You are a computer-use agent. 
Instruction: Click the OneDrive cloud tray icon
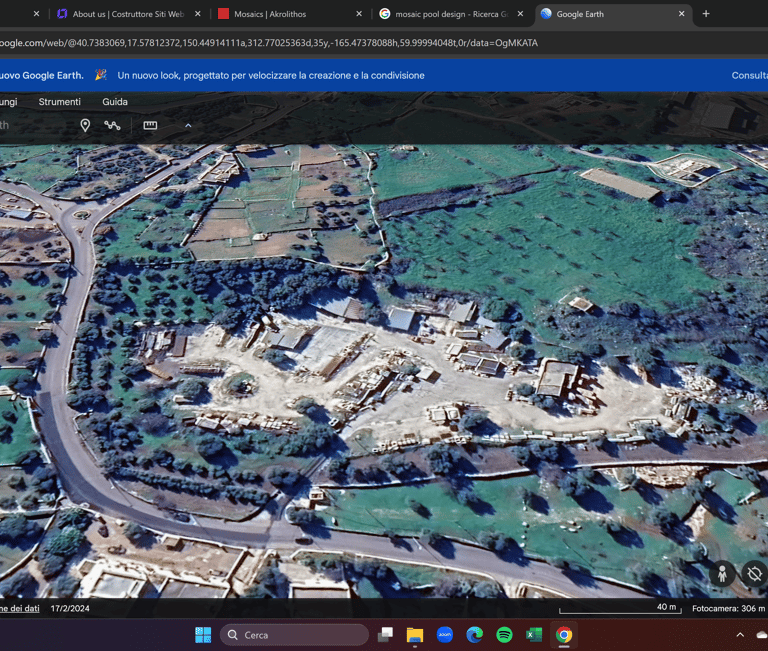pyautogui.click(x=762, y=635)
